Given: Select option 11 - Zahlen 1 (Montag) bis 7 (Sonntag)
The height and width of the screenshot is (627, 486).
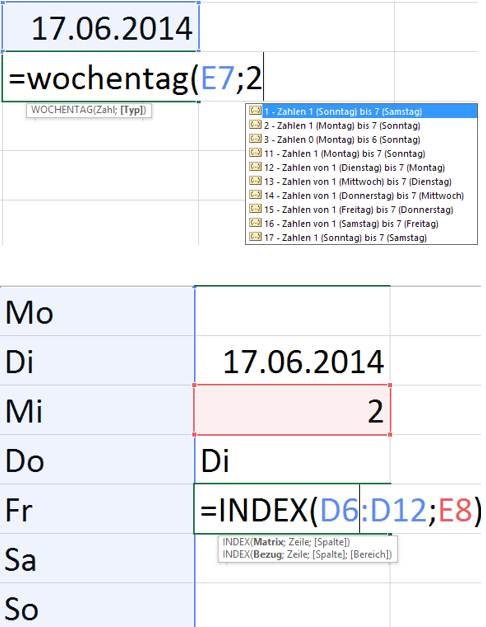Looking at the screenshot, I should 362,154.
